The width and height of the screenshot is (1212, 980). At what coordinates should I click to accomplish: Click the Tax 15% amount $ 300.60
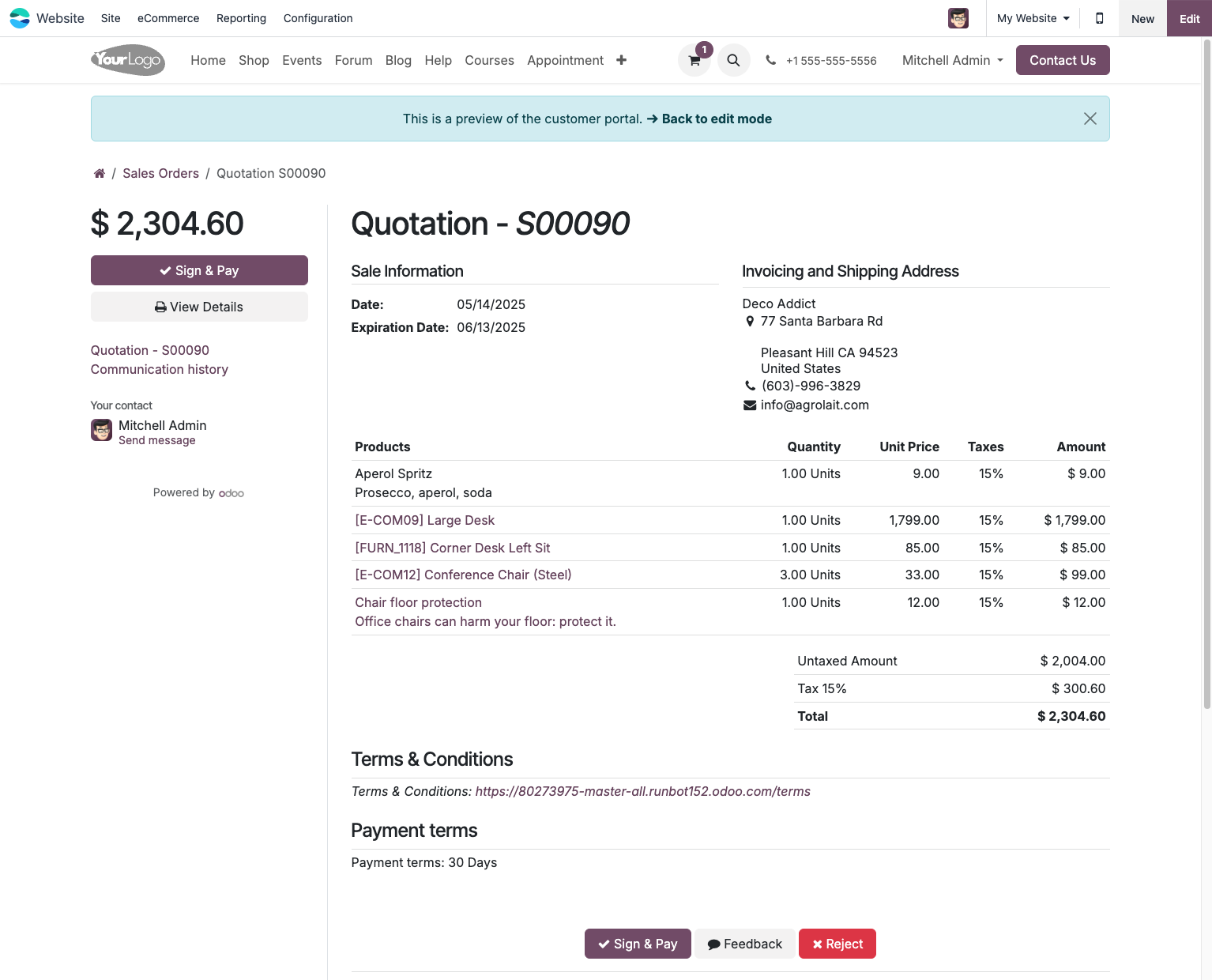[x=1078, y=688]
